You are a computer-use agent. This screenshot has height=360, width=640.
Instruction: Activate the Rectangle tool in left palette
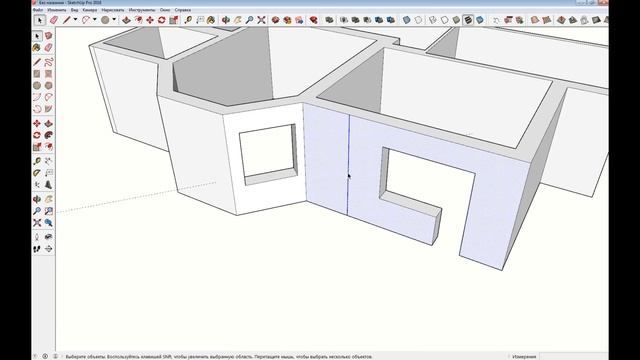[37, 74]
